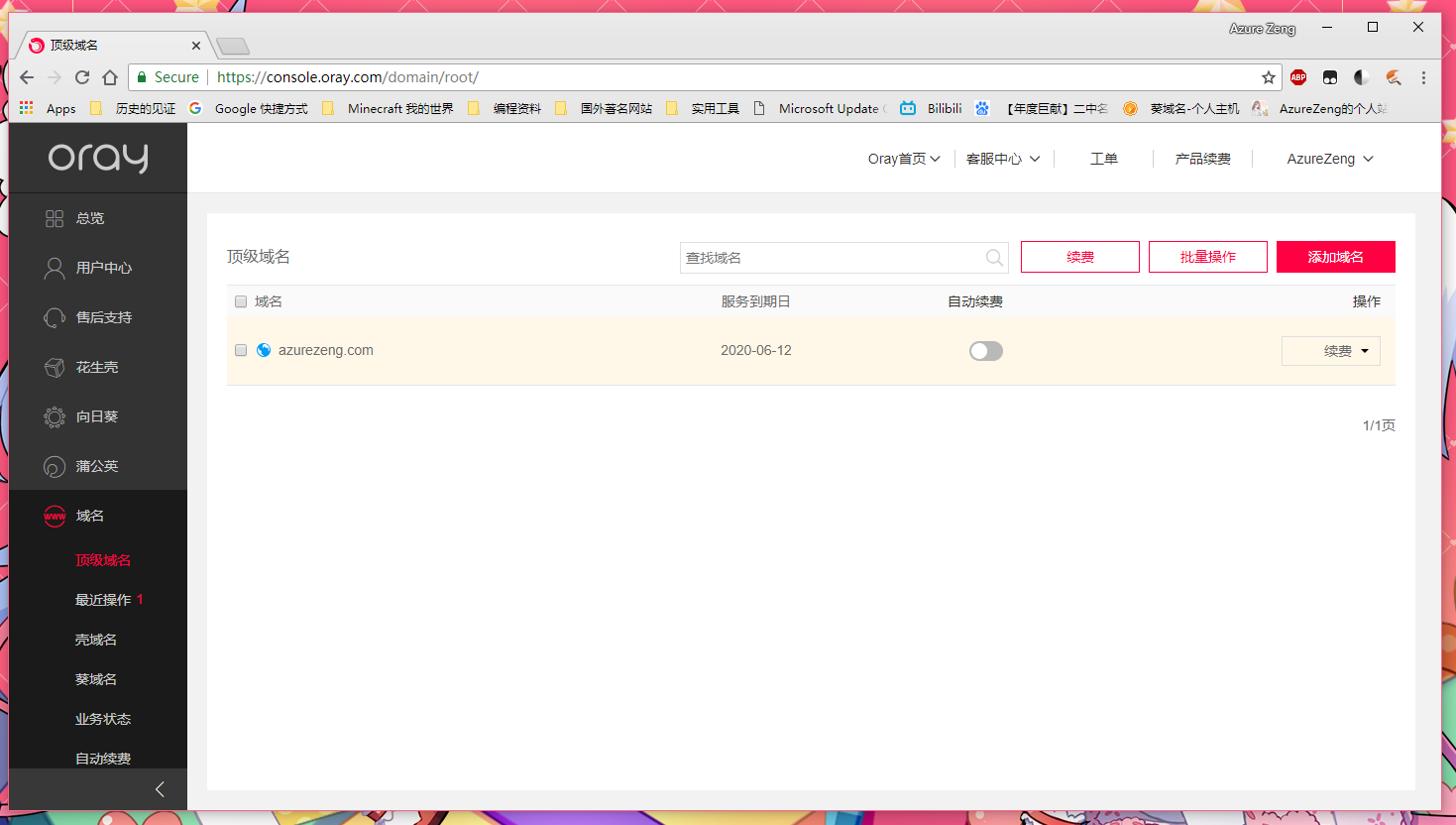Click the red 添加域名 button

point(1336,257)
